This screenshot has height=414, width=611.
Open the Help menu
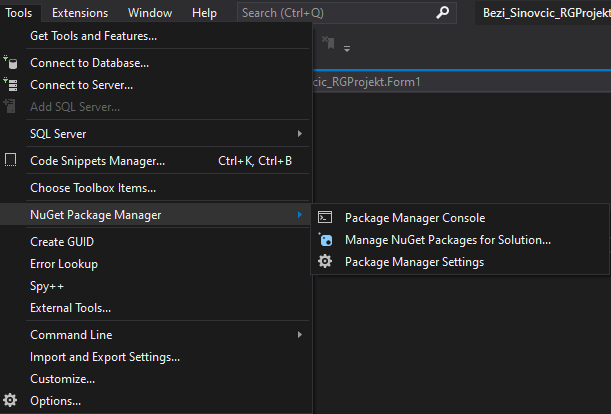[x=204, y=13]
